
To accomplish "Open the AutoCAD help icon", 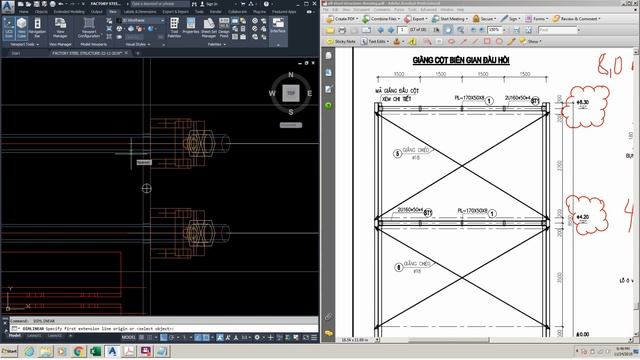I will pos(266,4).
